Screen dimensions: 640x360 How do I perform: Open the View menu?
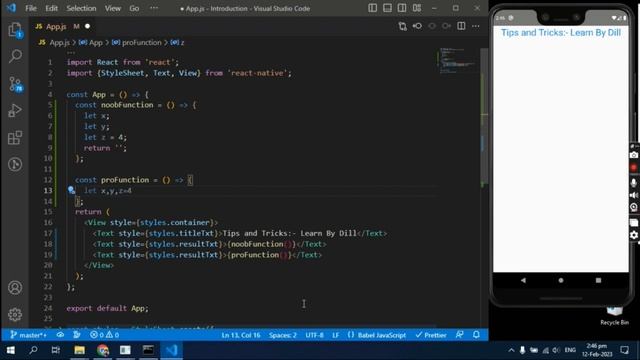click(113, 8)
